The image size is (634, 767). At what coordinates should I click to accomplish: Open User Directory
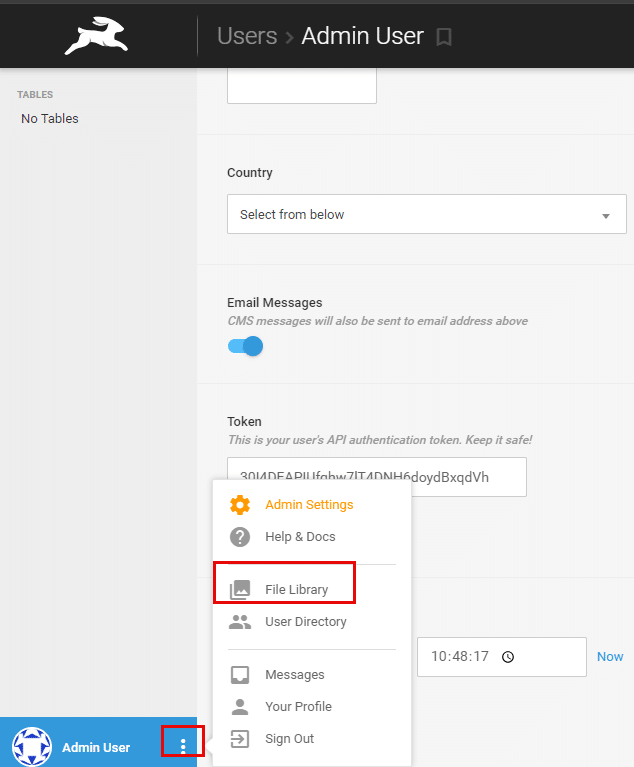tap(305, 622)
